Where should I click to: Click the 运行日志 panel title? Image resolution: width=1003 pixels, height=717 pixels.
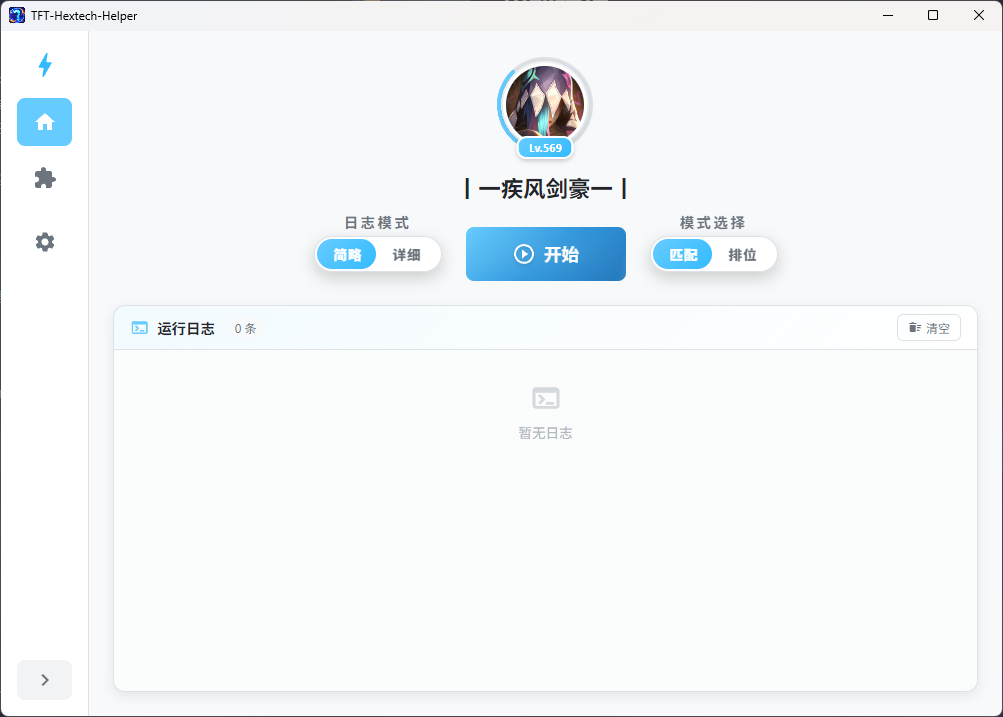[185, 328]
